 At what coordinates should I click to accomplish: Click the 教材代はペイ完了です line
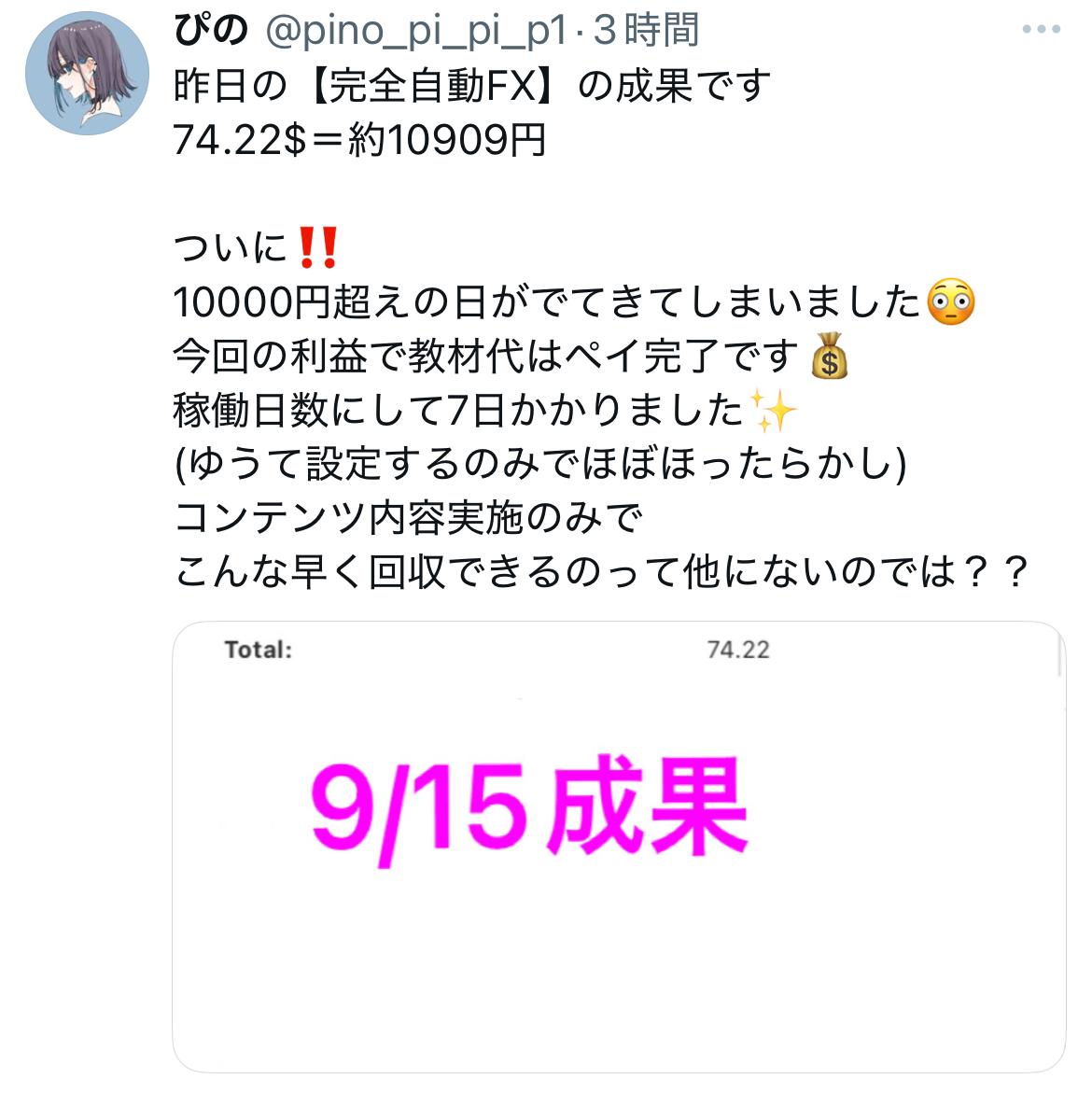511,356
